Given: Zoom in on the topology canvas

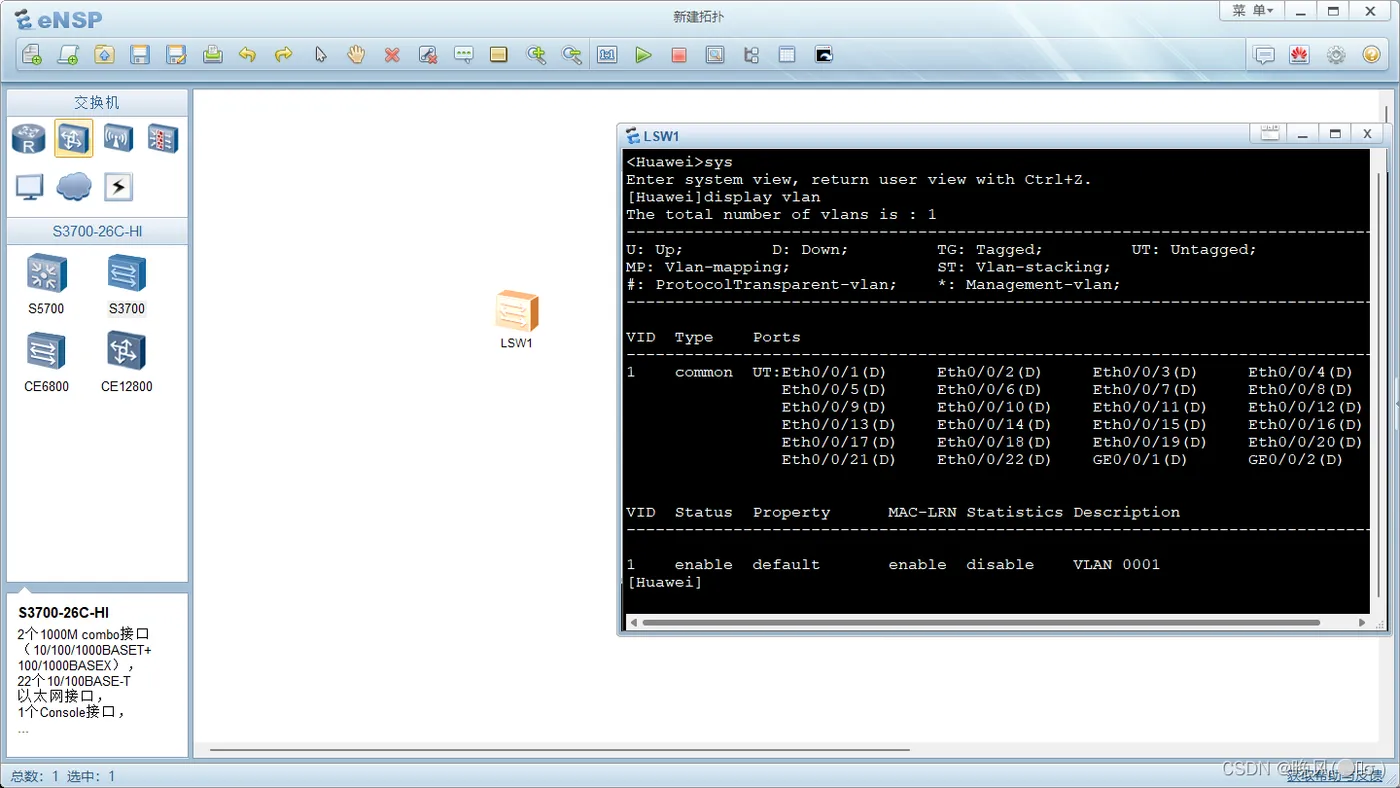Looking at the screenshot, I should 536,55.
